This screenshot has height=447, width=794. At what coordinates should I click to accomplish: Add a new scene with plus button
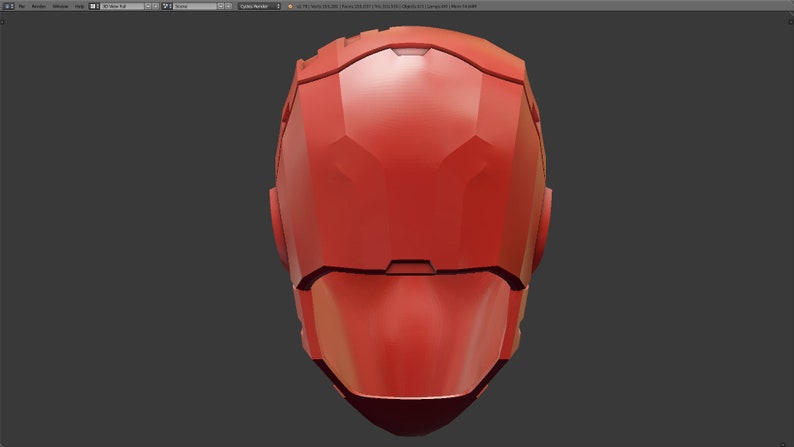click(x=221, y=6)
